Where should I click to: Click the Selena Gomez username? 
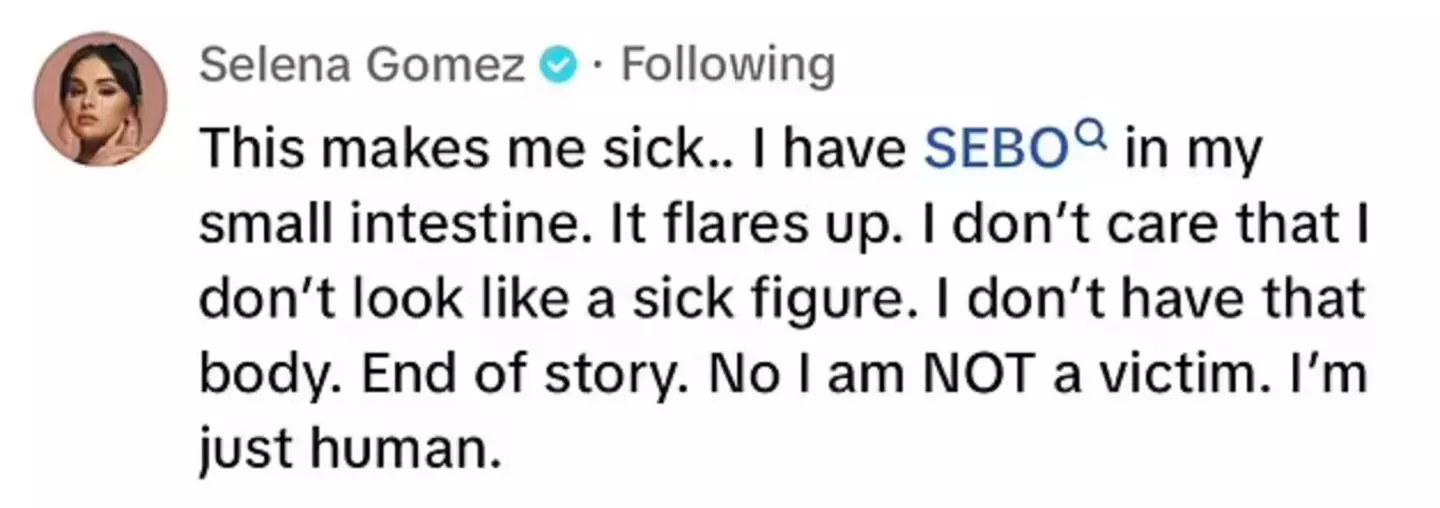click(362, 67)
